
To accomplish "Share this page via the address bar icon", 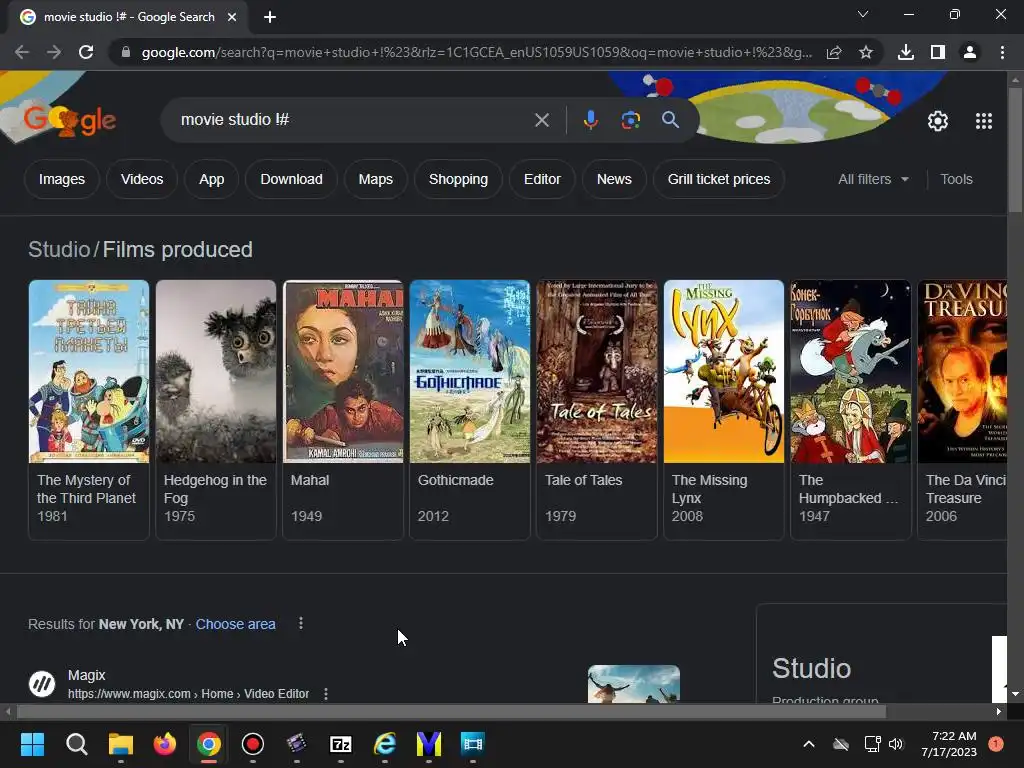I will coord(834,52).
